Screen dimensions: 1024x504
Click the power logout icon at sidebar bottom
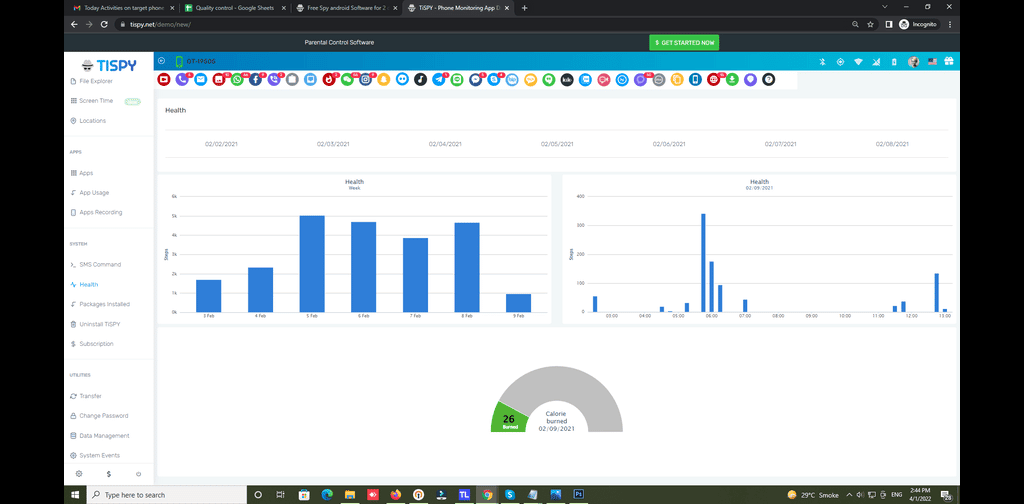pos(138,474)
